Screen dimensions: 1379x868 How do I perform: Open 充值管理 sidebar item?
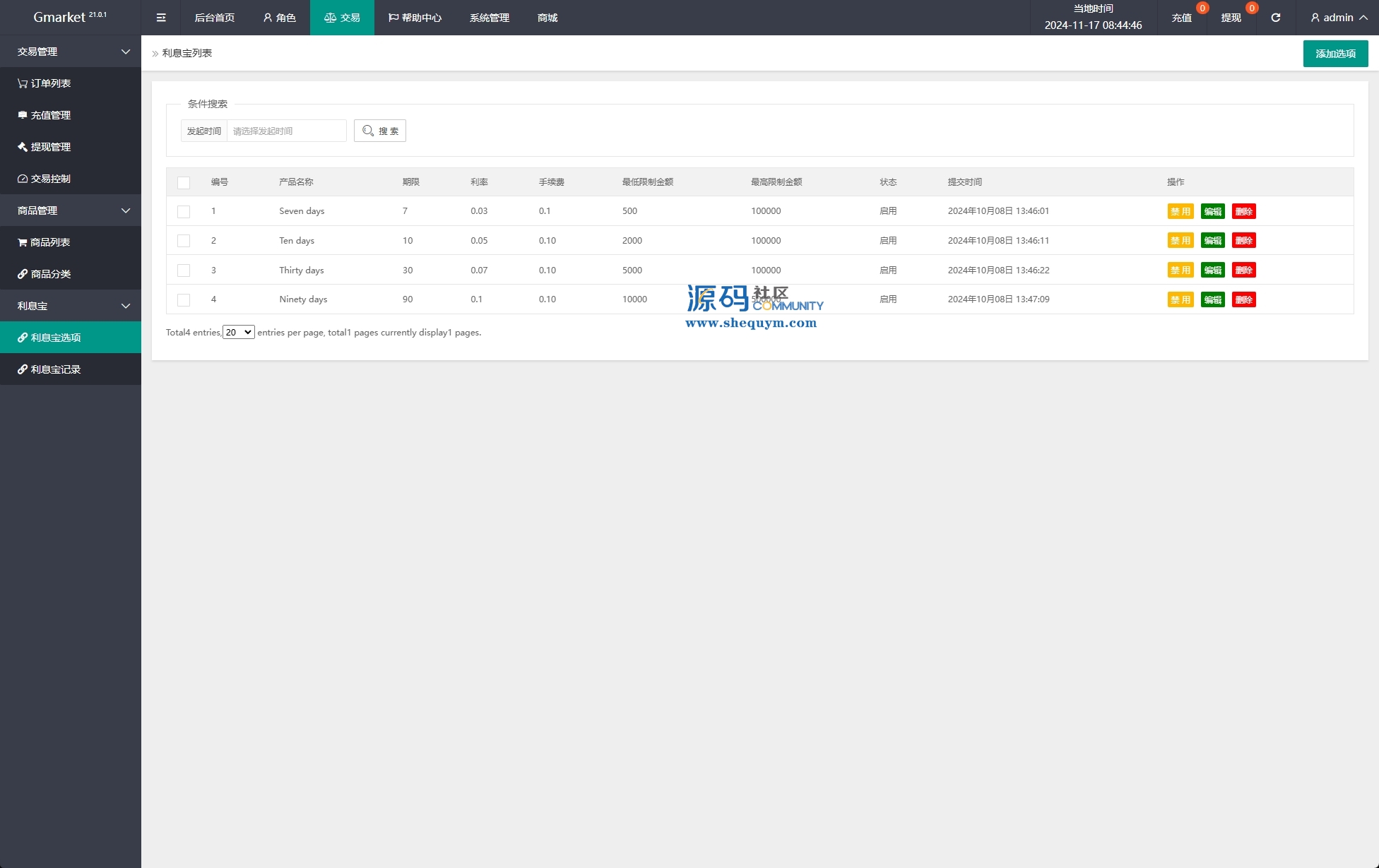44,115
